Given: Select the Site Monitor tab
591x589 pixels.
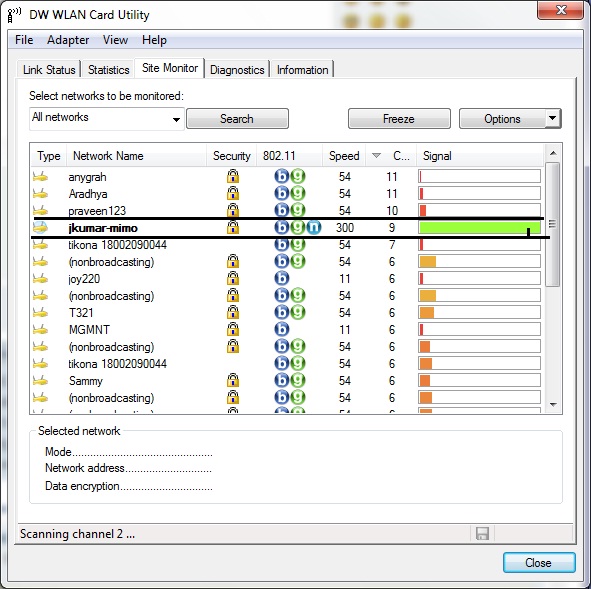Looking at the screenshot, I should pyautogui.click(x=170, y=68).
